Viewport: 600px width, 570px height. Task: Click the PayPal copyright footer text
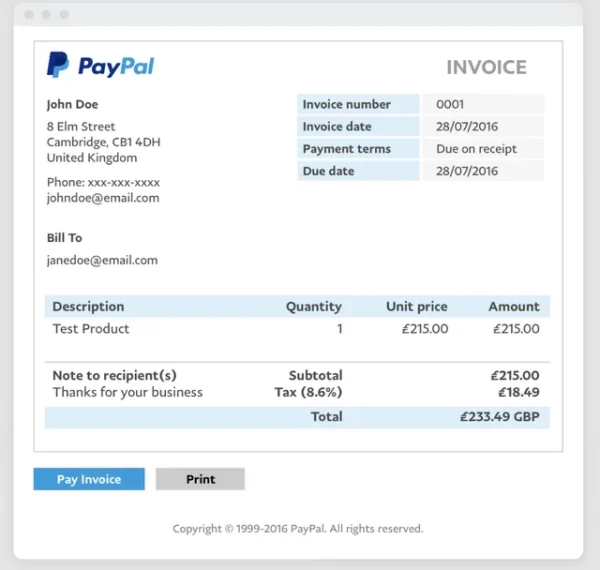298,529
